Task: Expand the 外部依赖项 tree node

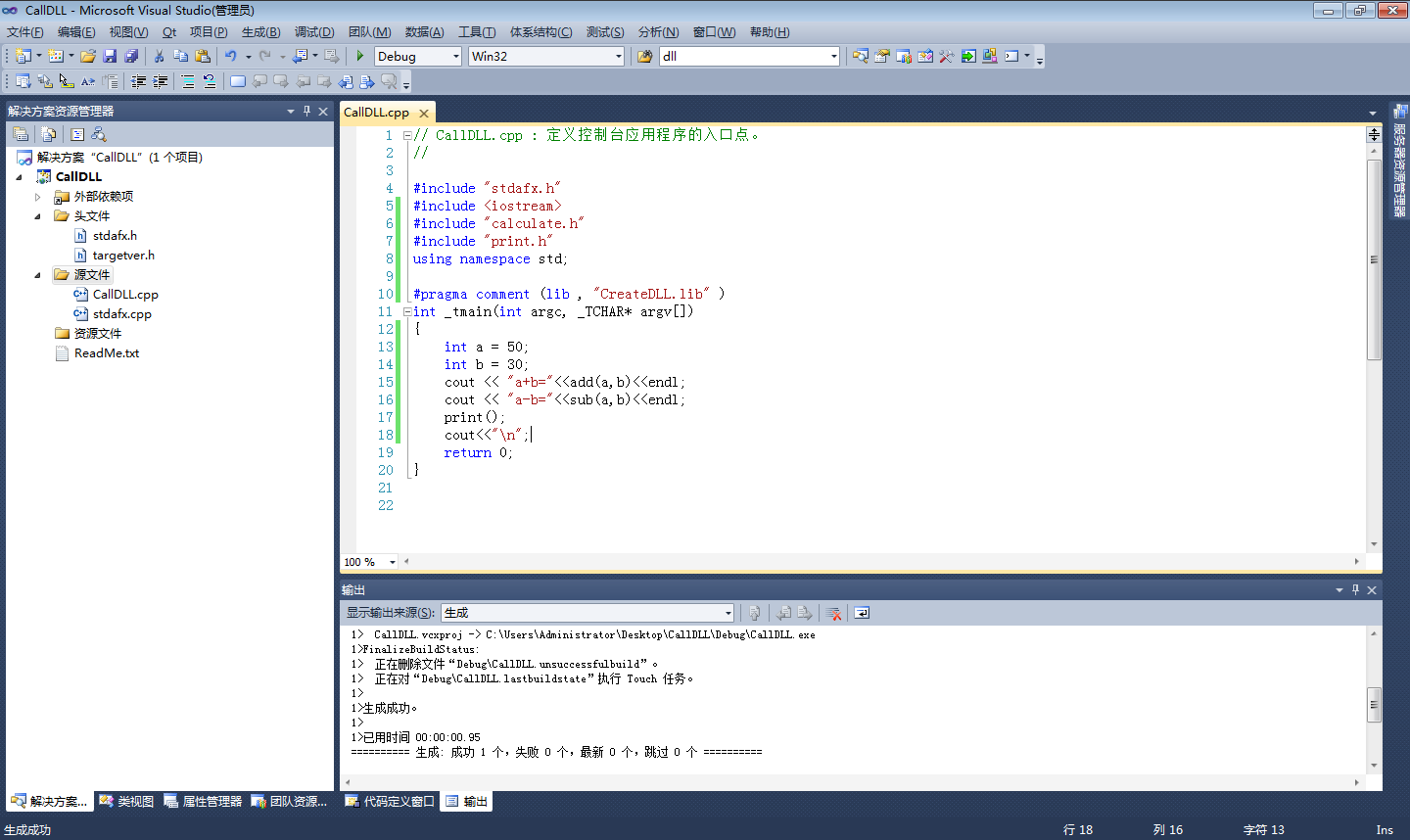Action: coord(38,197)
